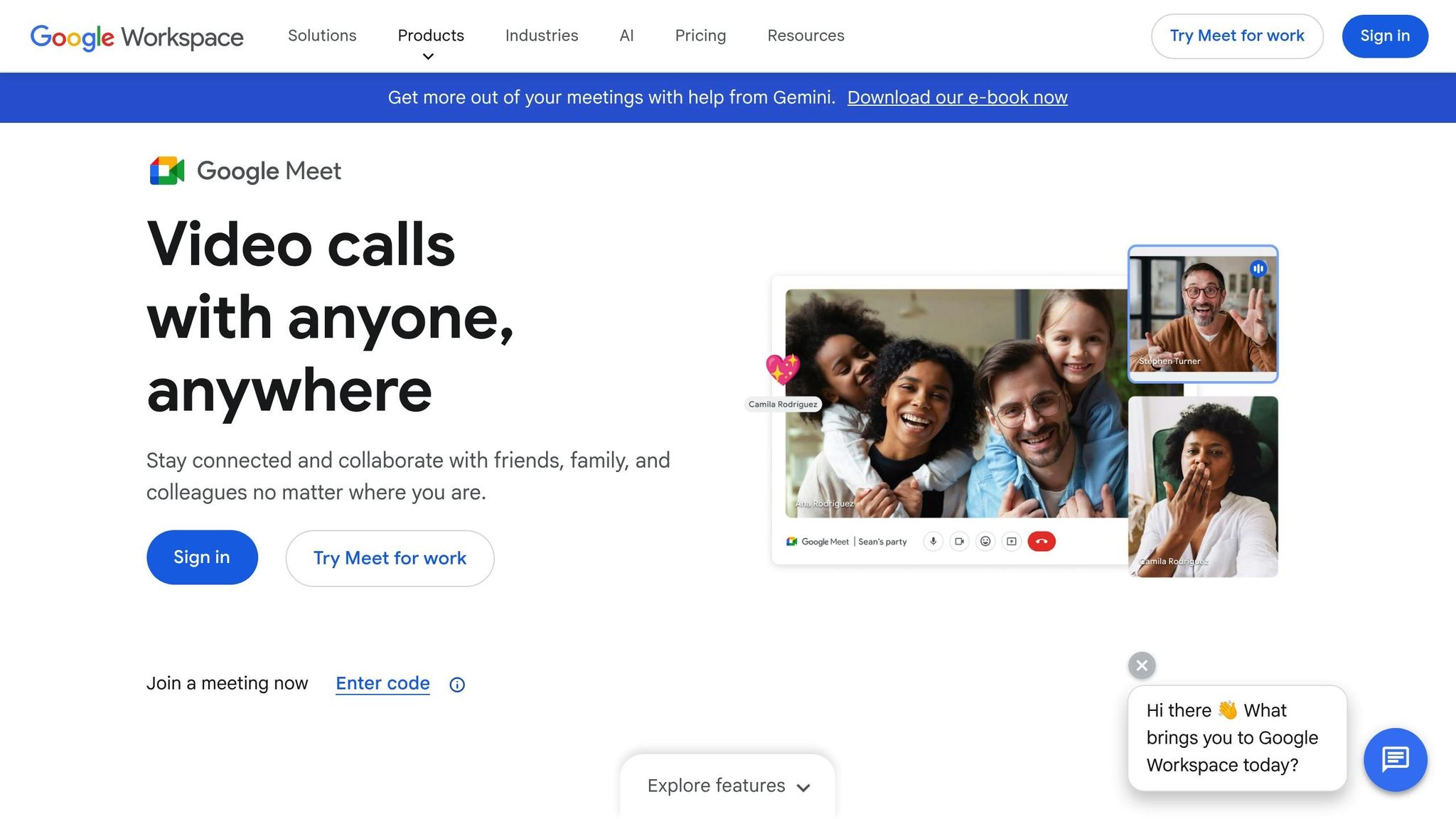Open the Pricing page
The height and width of the screenshot is (819, 1456).
point(700,36)
